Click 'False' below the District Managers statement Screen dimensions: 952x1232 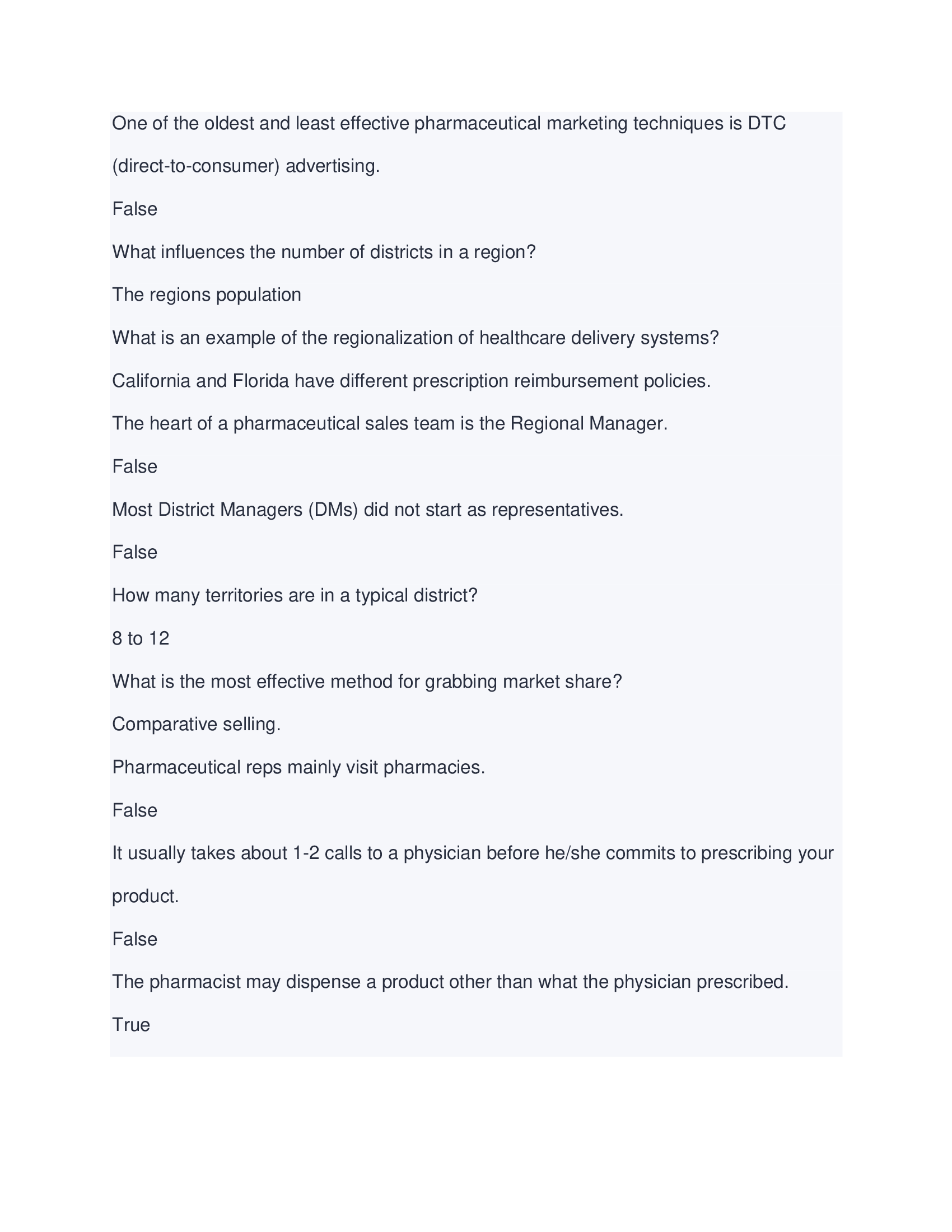[134, 553]
